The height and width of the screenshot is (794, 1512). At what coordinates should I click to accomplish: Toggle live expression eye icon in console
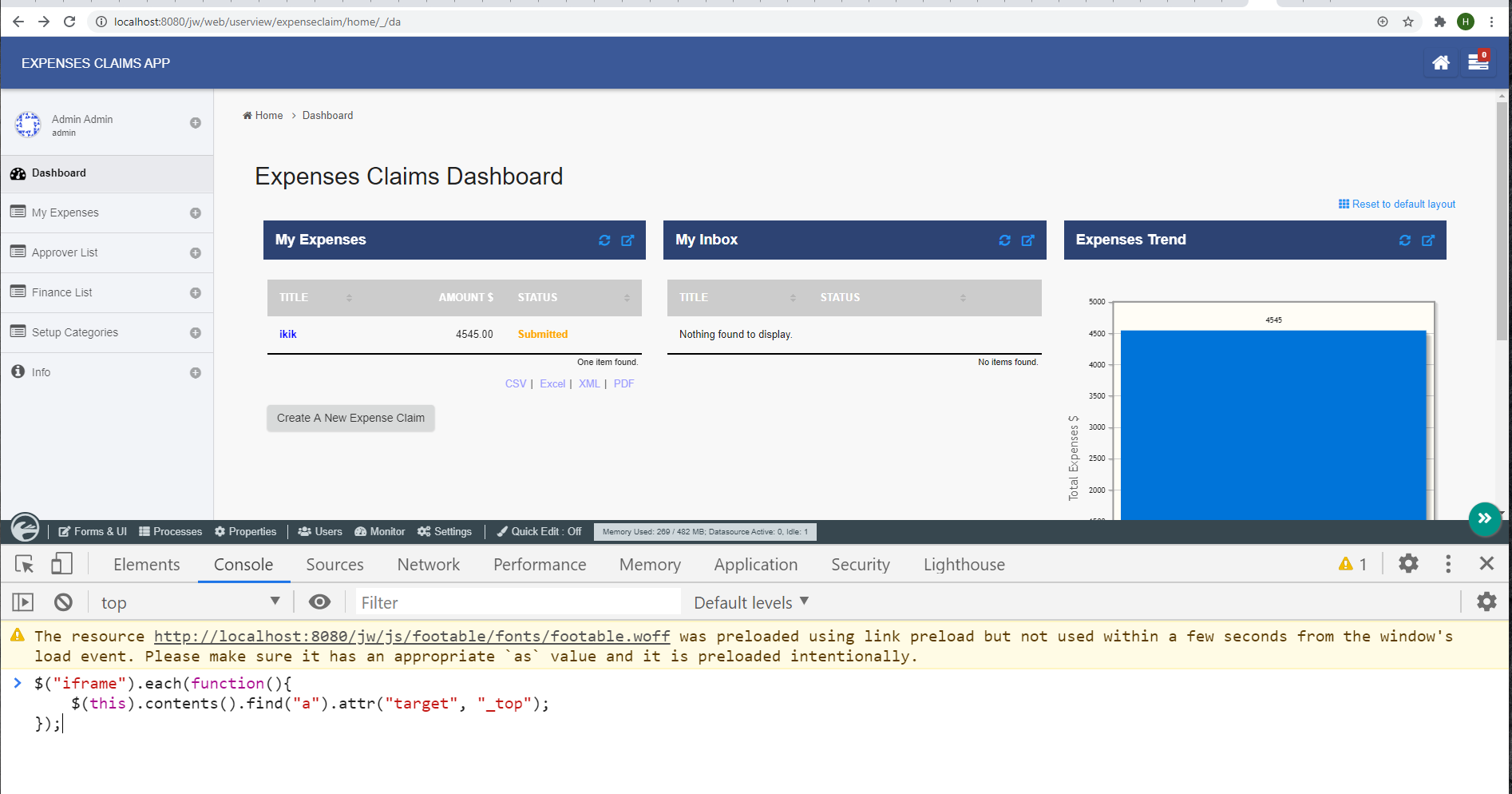319,602
